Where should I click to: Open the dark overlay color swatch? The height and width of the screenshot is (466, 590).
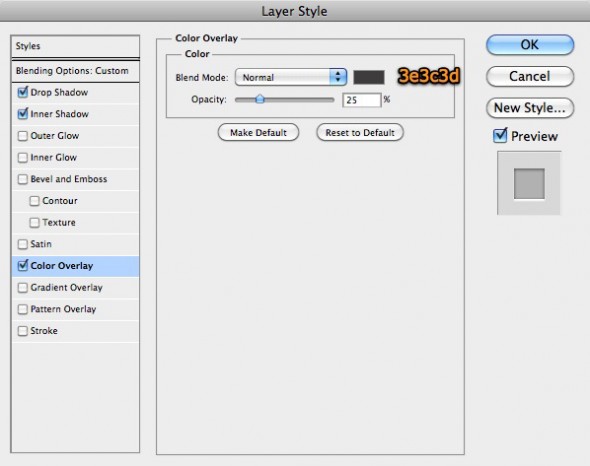pyautogui.click(x=369, y=77)
